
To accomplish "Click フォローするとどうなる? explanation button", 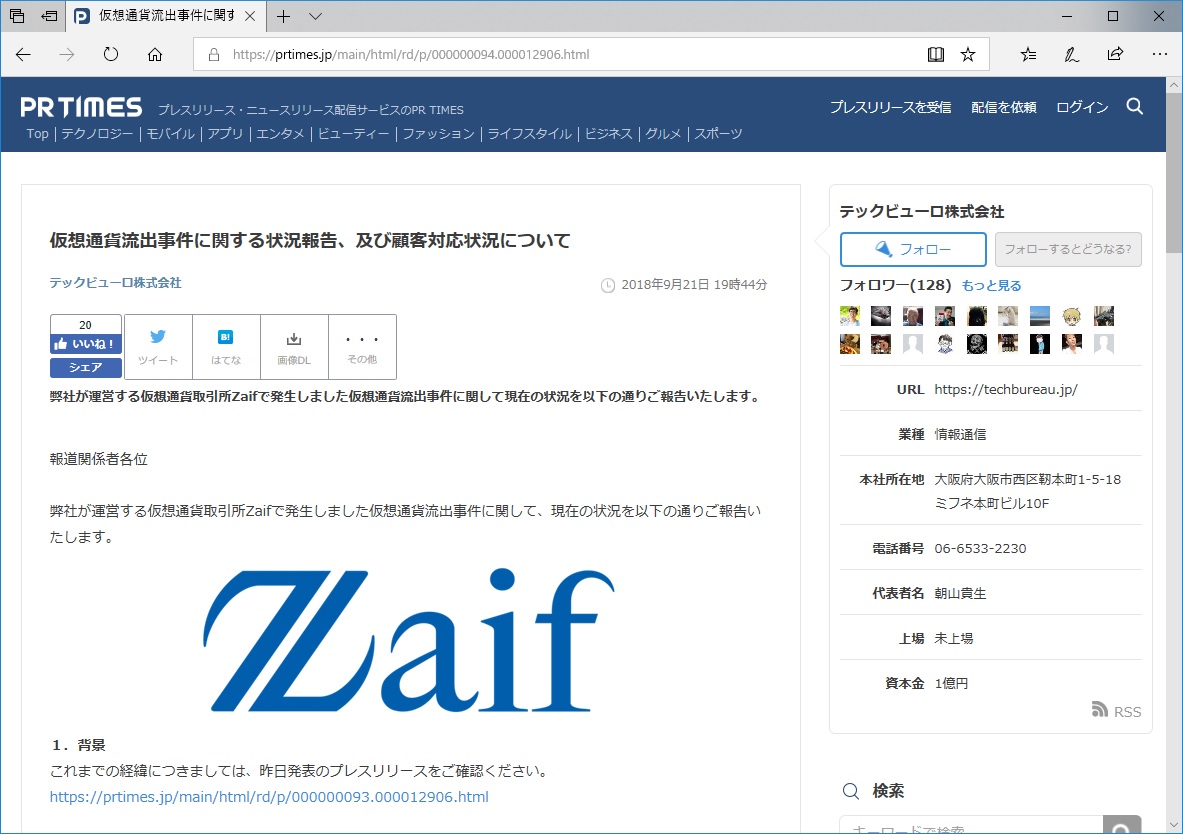I will [x=1068, y=250].
